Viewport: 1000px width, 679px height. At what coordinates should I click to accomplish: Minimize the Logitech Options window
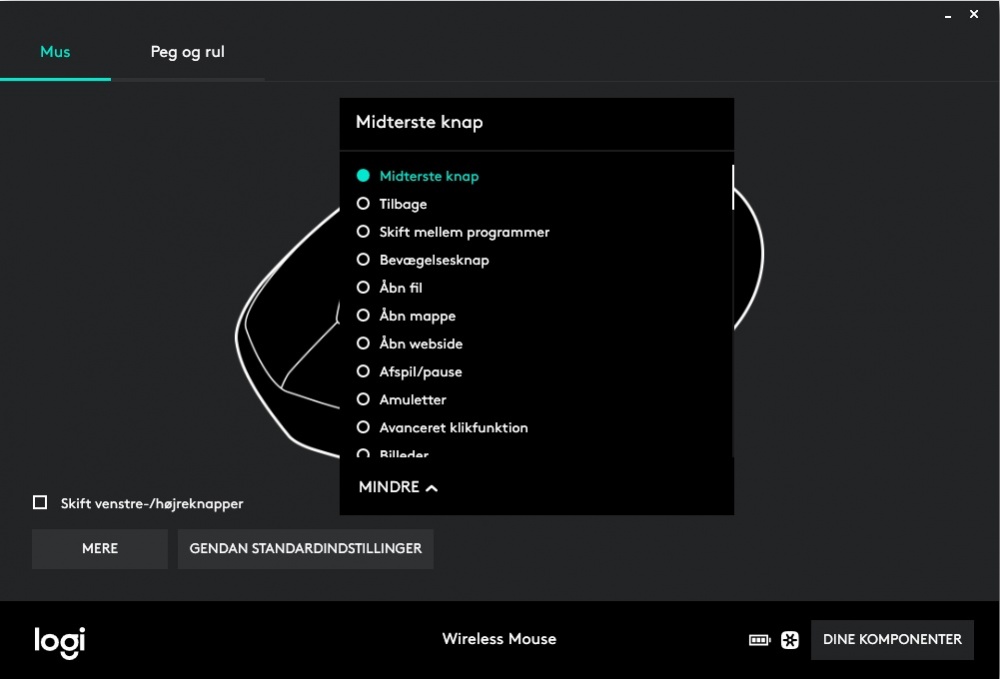948,15
